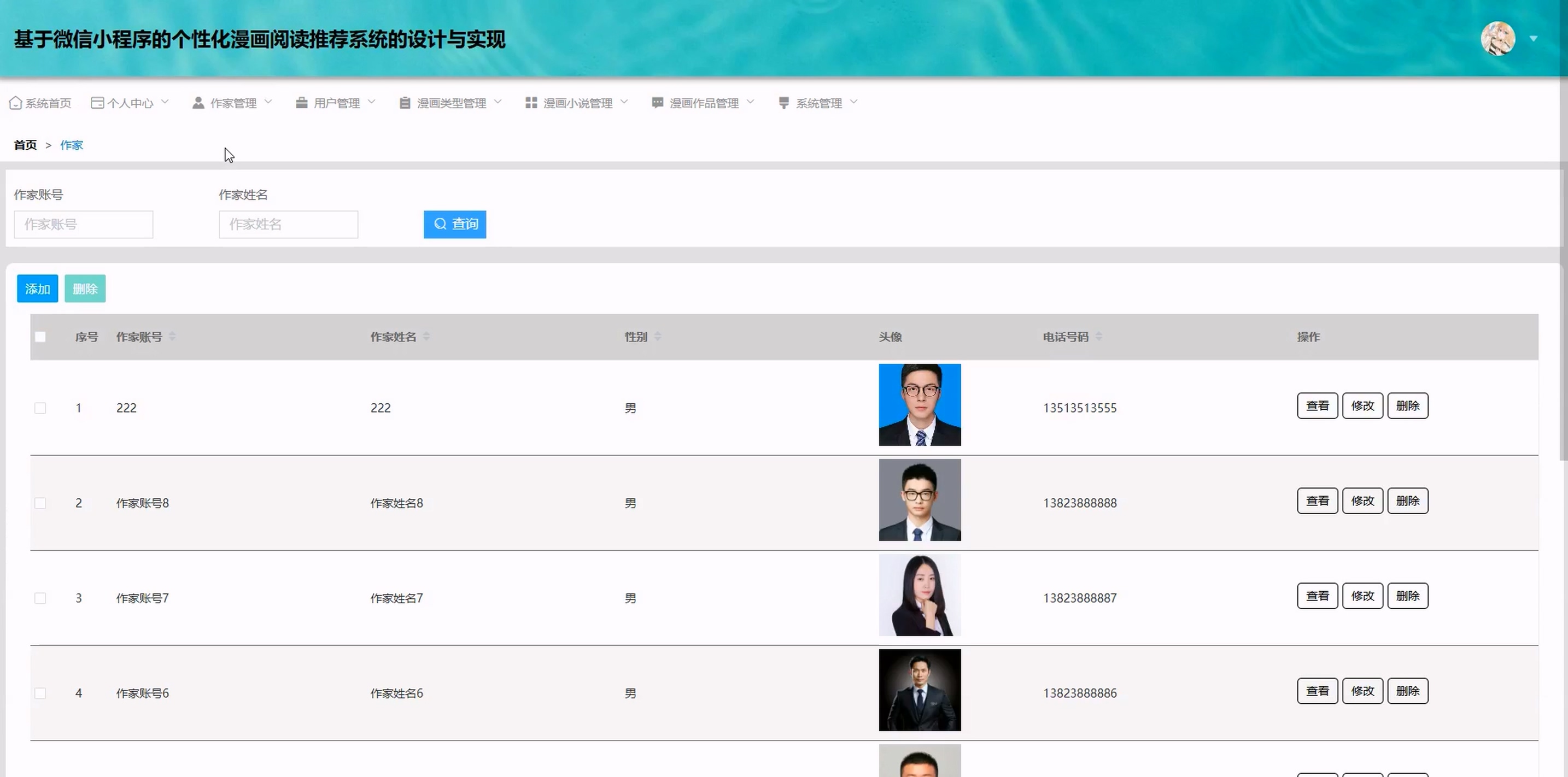Focus the 作家姓名 search input field
The width and height of the screenshot is (1568, 777).
(x=289, y=224)
